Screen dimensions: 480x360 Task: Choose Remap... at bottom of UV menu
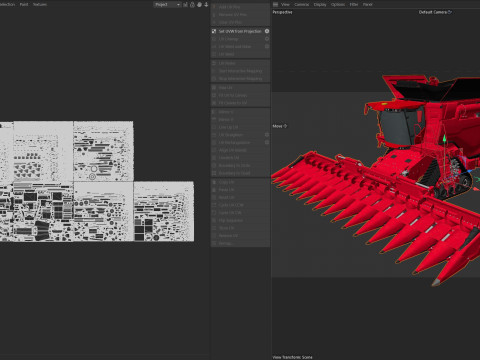pyautogui.click(x=240, y=243)
